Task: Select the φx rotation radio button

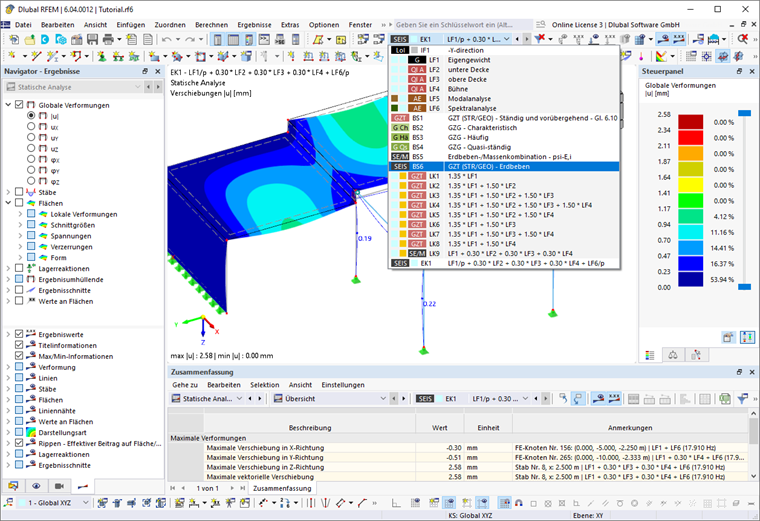Action: click(31, 159)
